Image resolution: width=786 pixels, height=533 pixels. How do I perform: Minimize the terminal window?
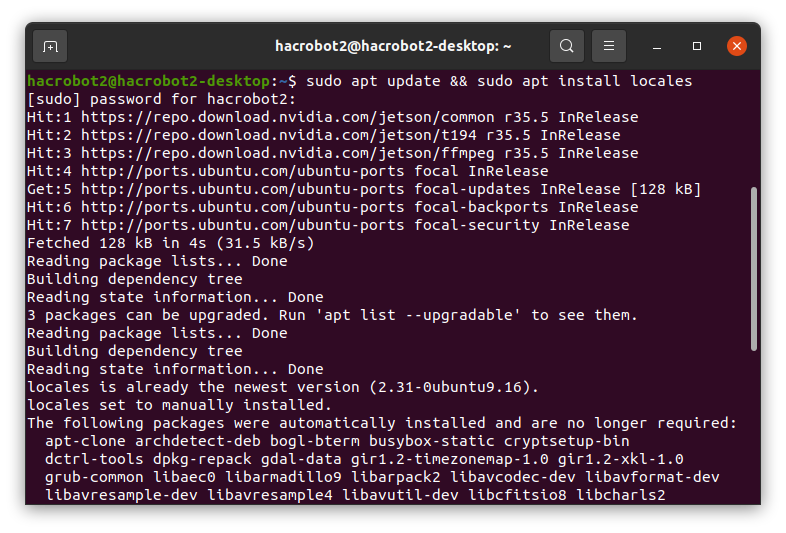pyautogui.click(x=657, y=47)
